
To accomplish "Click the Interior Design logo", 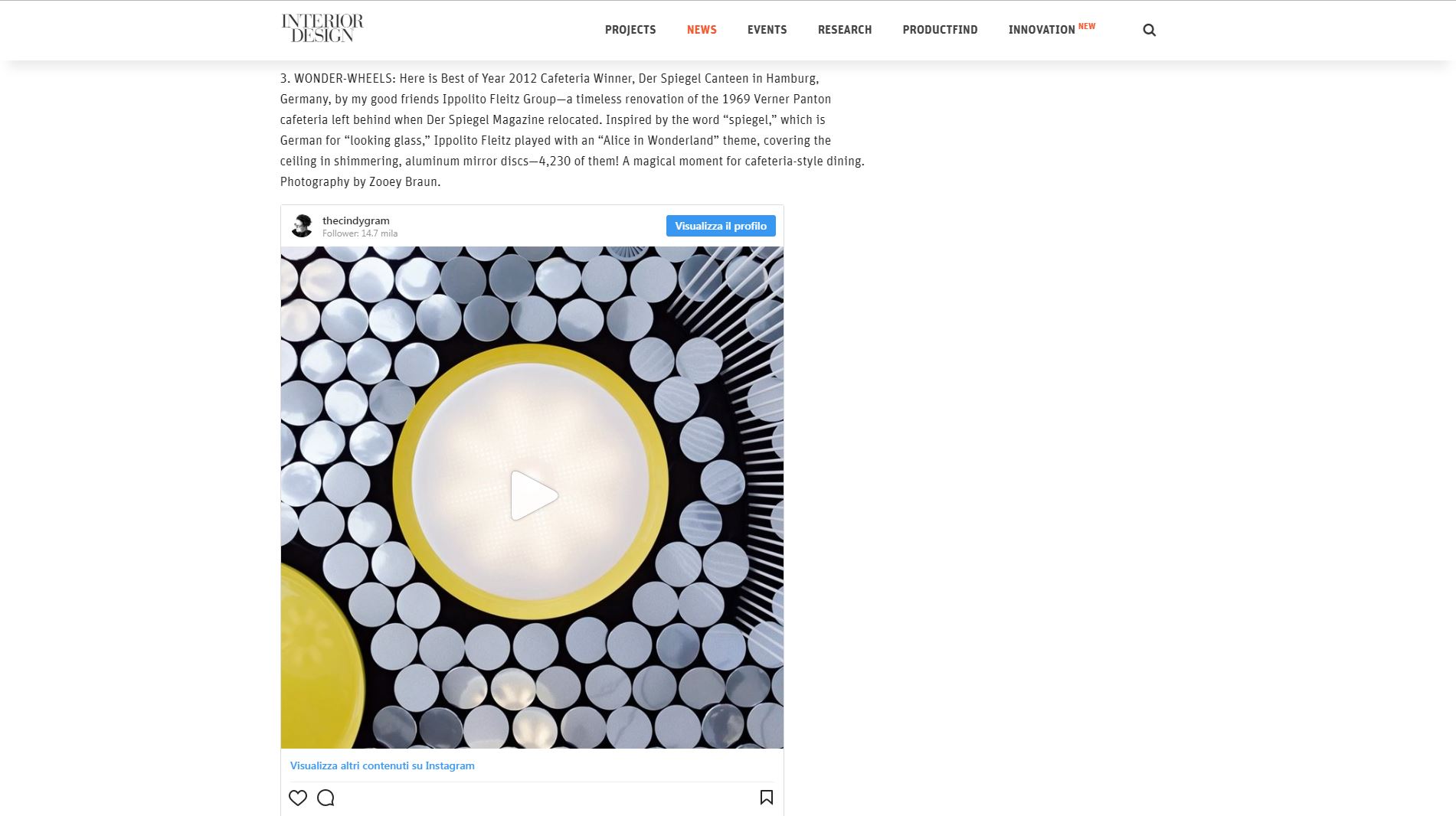I will click(x=322, y=28).
